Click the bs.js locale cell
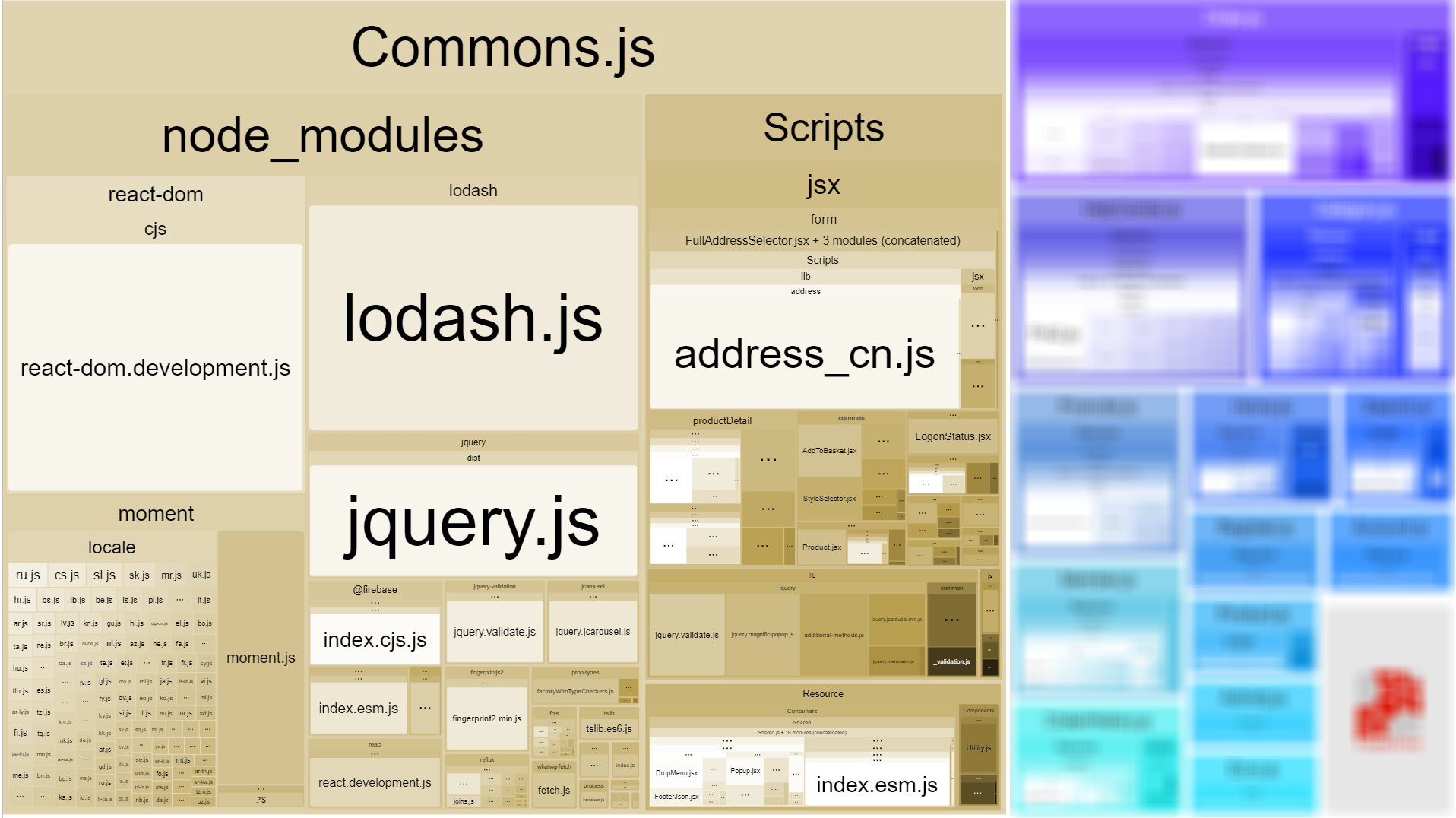Viewport: 1456px width, 818px height. coord(50,601)
